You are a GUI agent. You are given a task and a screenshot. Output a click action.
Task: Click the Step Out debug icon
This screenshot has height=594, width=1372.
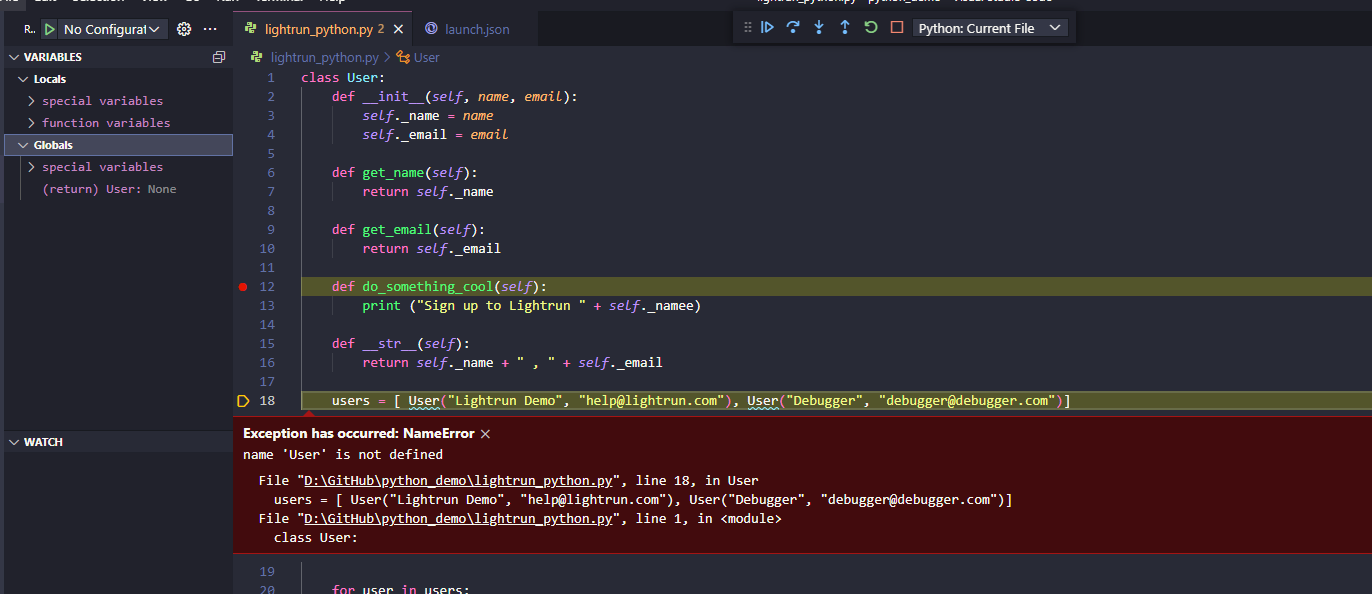(x=845, y=27)
